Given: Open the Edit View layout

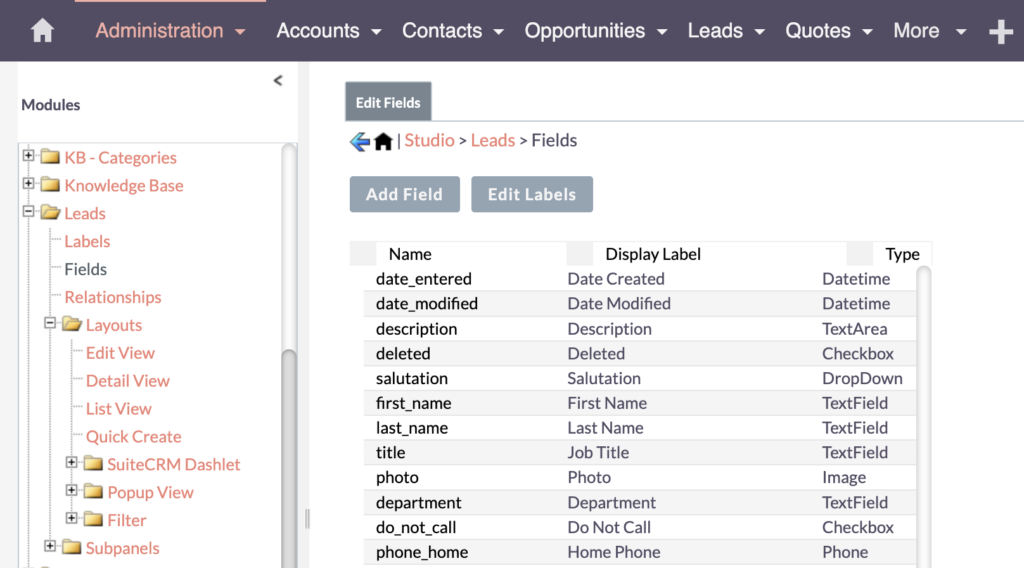Looking at the screenshot, I should point(120,353).
